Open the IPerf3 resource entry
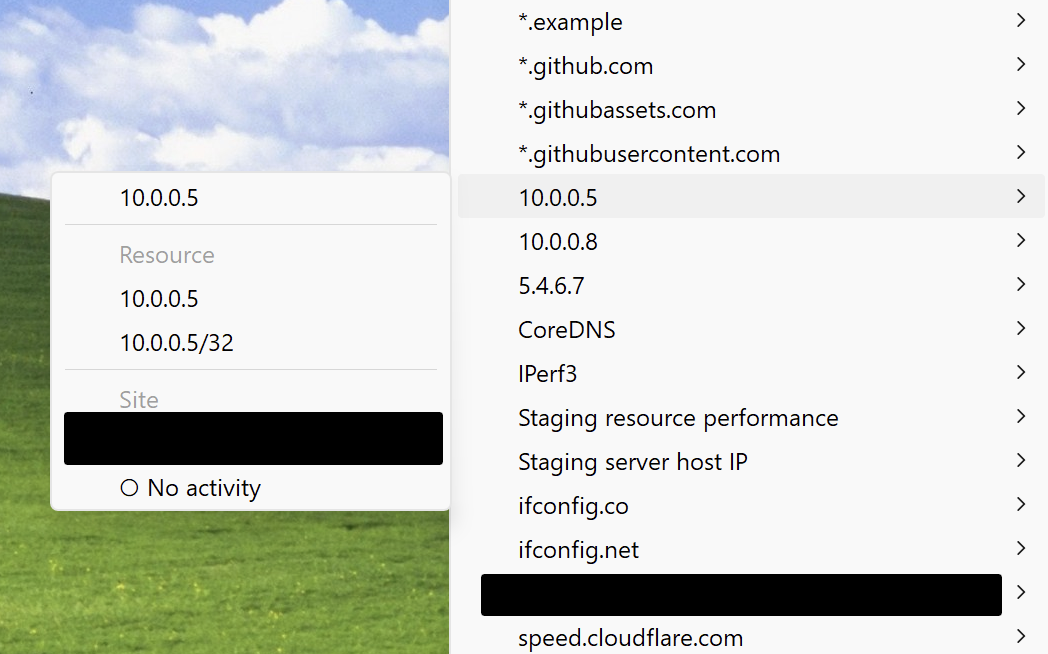Viewport: 1048px width, 654px height. click(548, 374)
